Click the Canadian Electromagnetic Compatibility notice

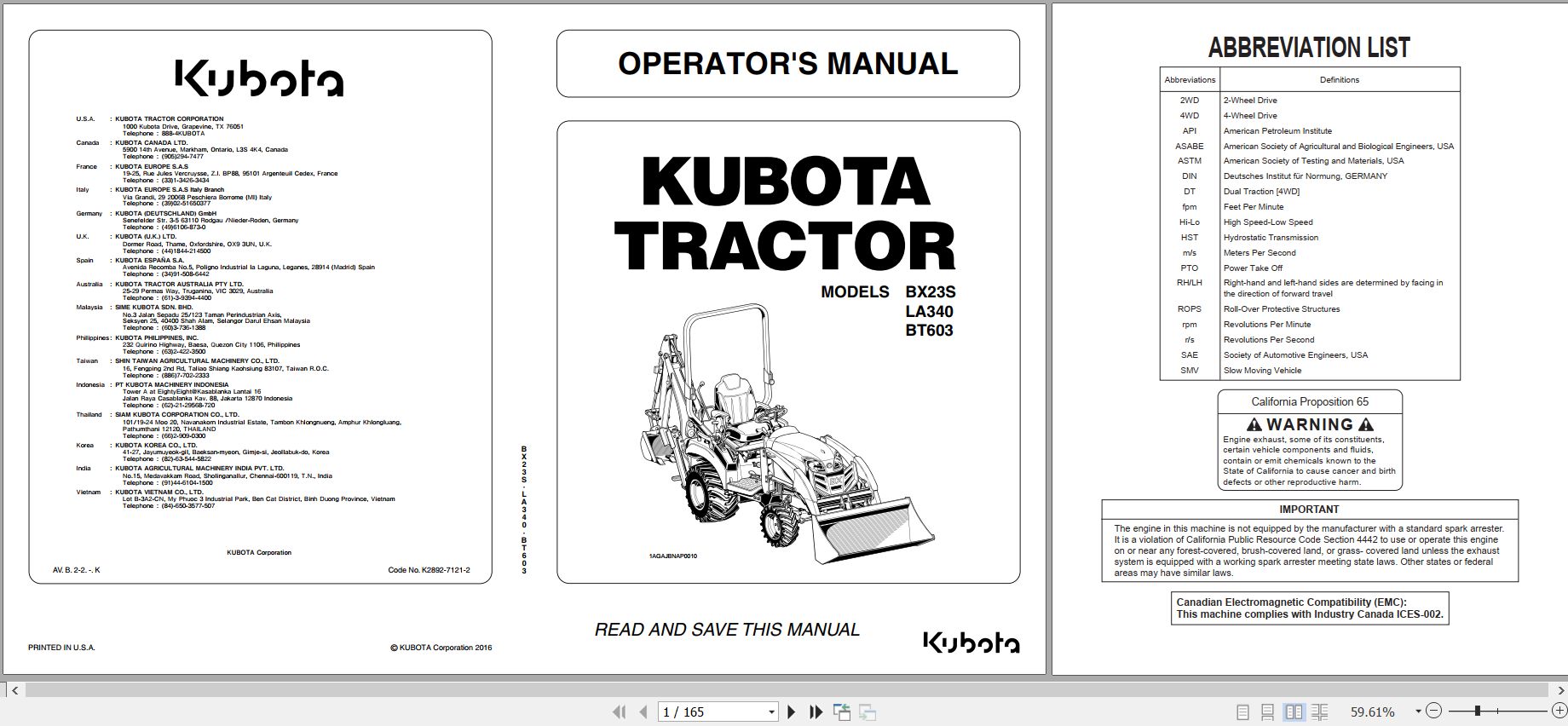(x=1309, y=608)
